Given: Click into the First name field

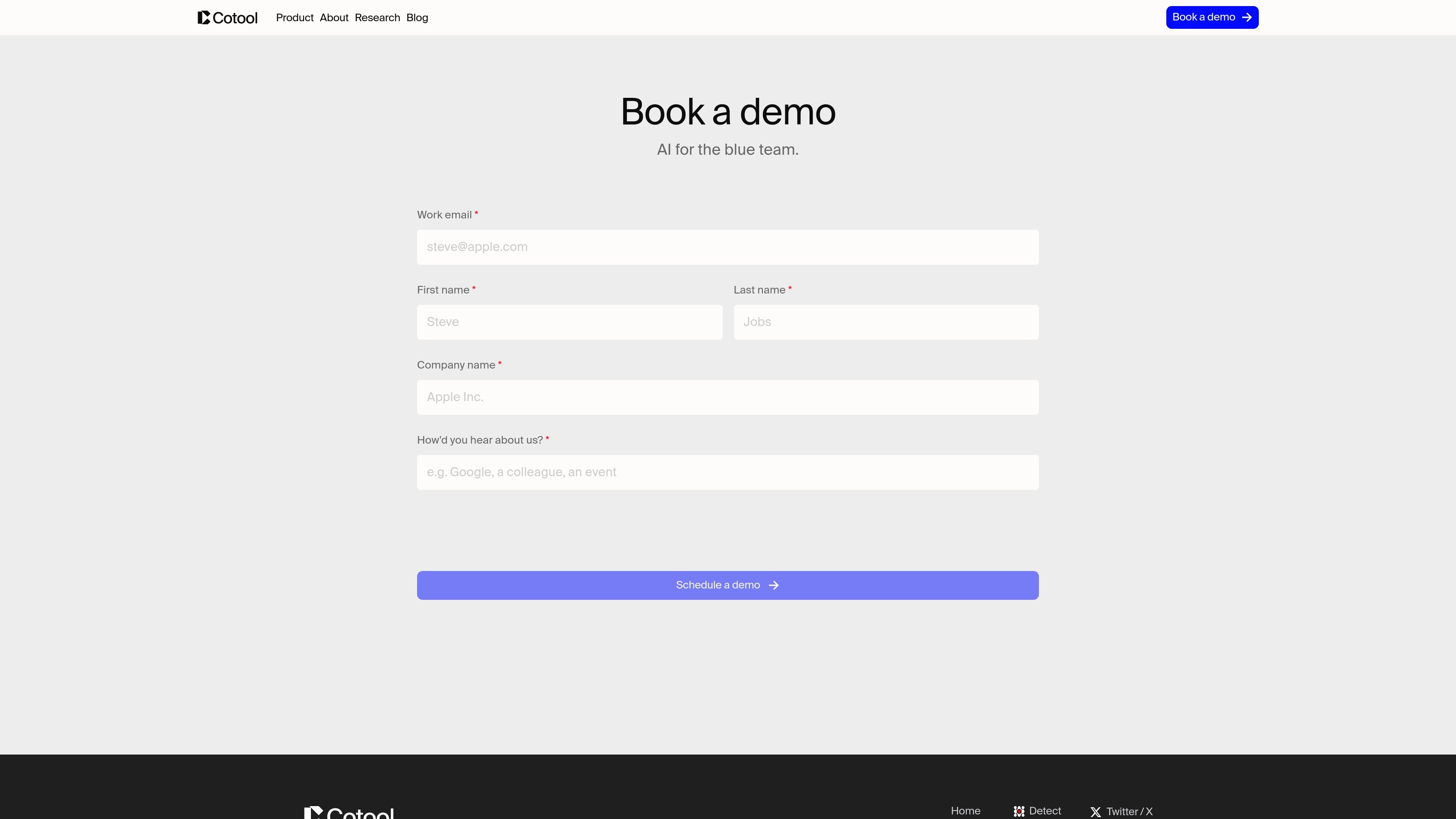Looking at the screenshot, I should pyautogui.click(x=569, y=322).
